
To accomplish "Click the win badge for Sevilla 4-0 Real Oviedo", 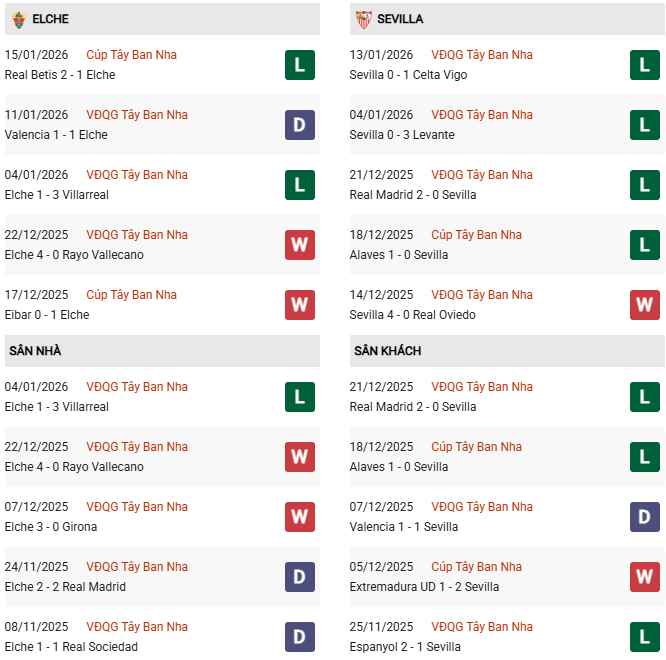I will point(645,305).
